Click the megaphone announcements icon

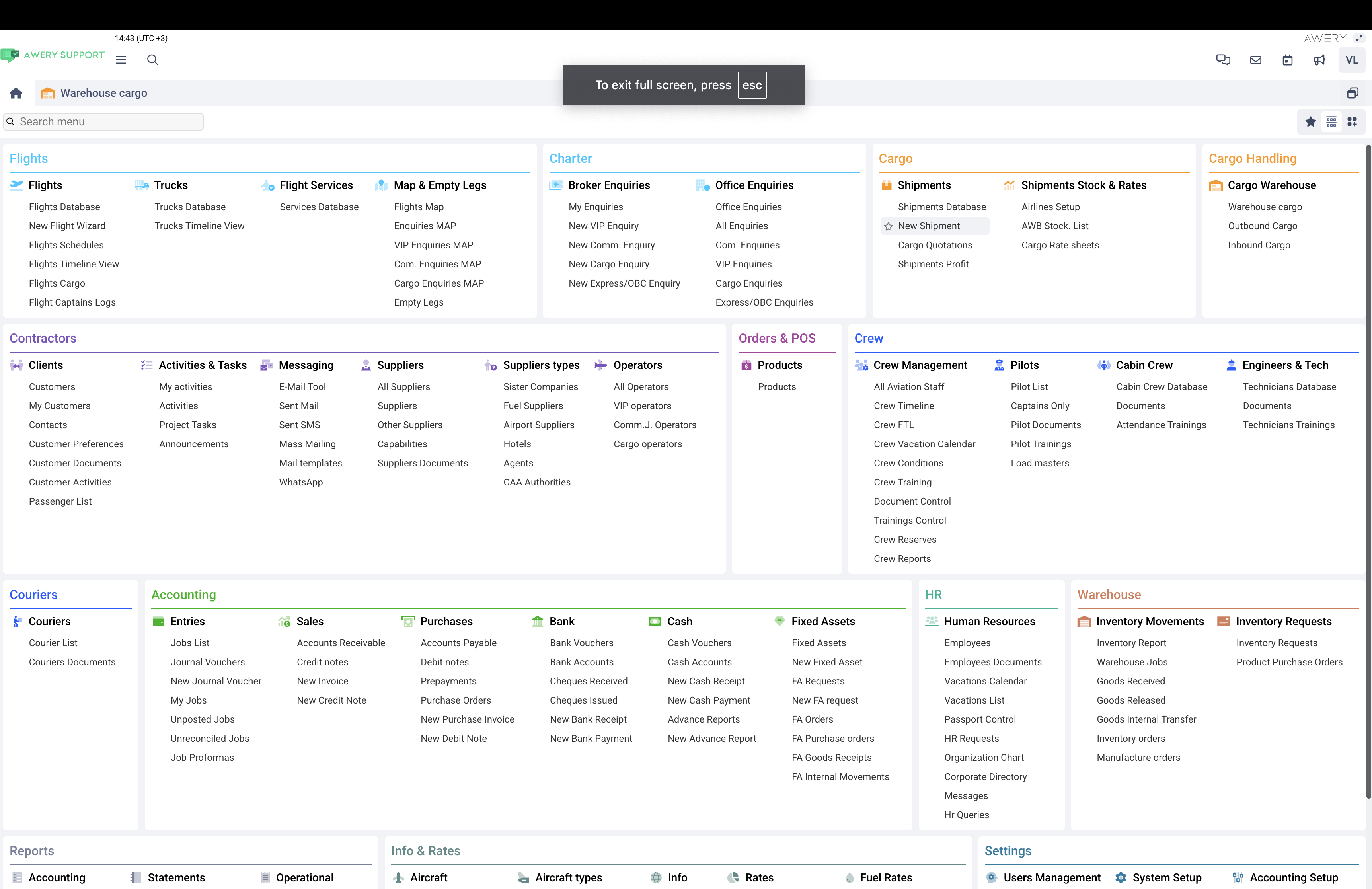(1319, 60)
